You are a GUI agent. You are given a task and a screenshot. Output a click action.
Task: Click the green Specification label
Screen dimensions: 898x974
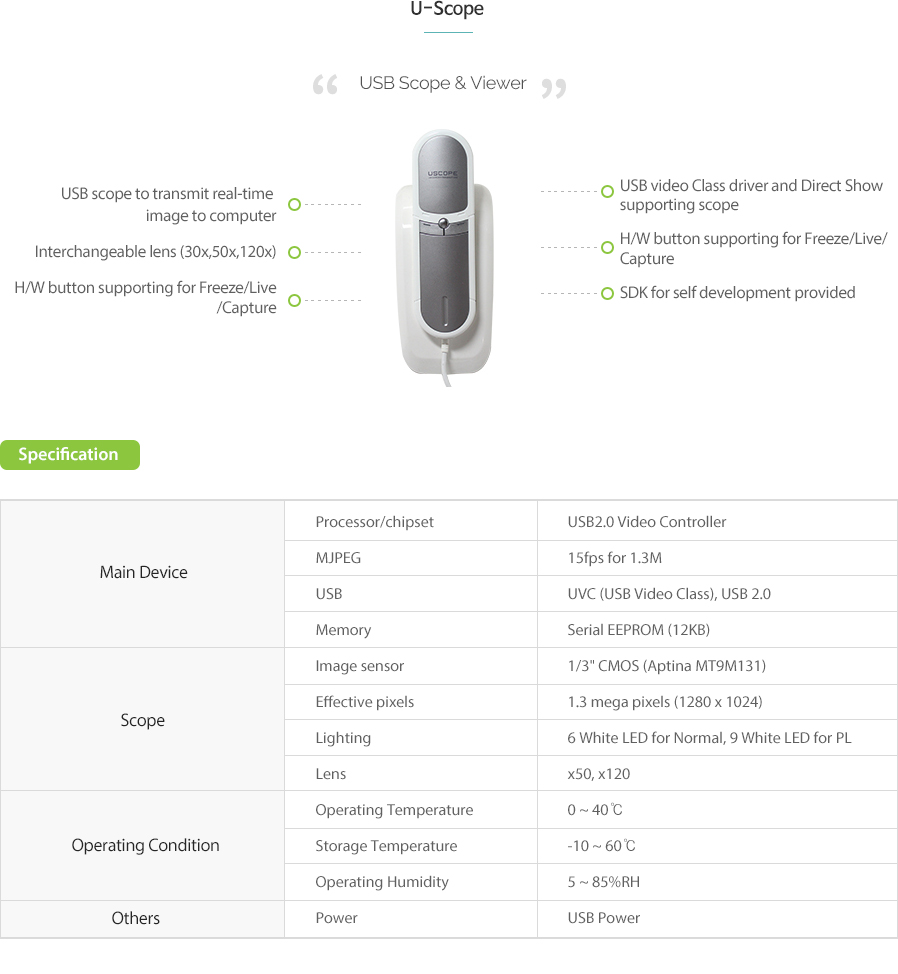pos(69,455)
